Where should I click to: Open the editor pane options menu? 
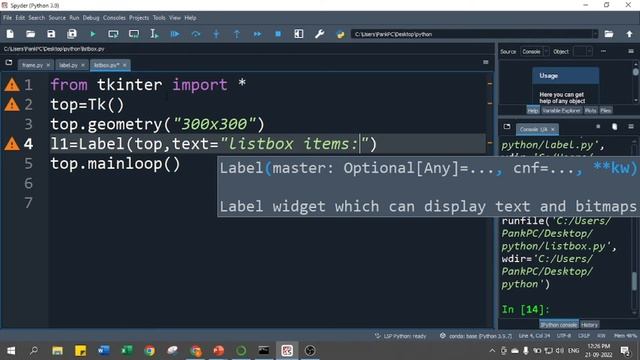[486, 62]
